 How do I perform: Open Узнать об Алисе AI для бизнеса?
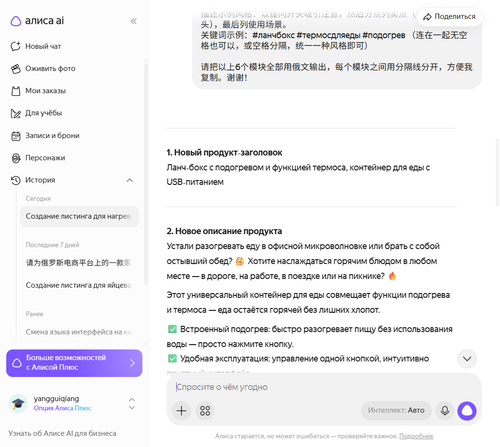click(62, 433)
